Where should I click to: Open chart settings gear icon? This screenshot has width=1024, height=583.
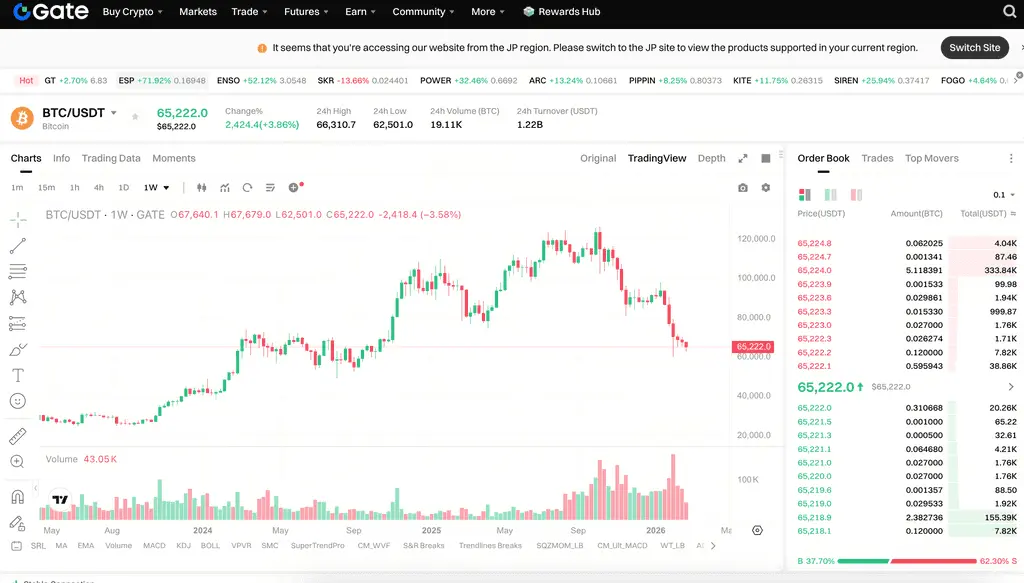pos(765,187)
